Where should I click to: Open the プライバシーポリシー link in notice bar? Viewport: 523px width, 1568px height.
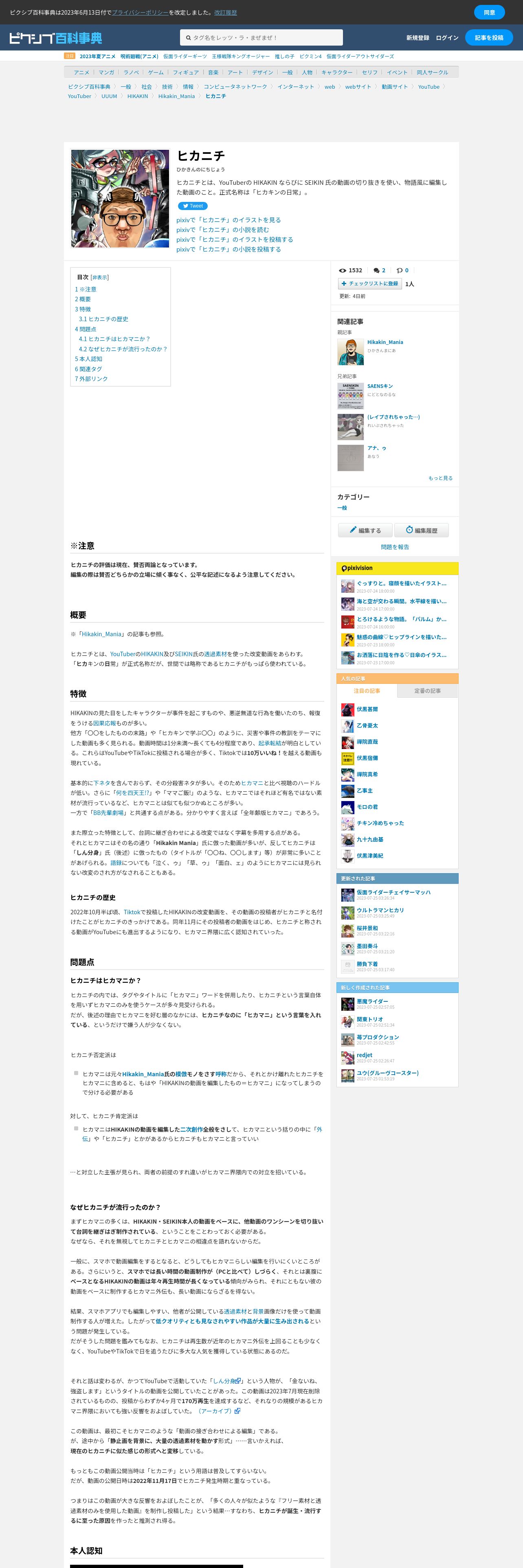click(140, 12)
